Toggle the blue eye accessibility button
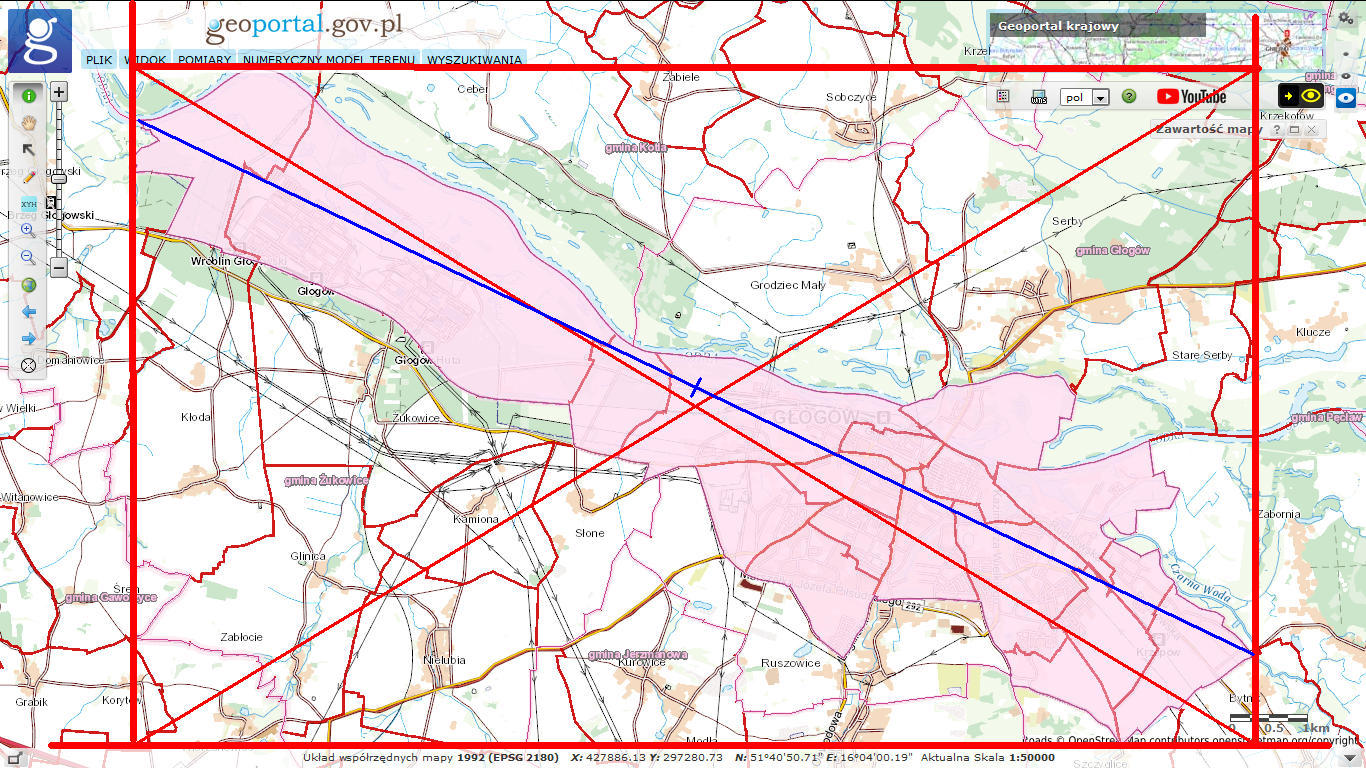Viewport: 1366px width, 768px height. coord(1346,97)
